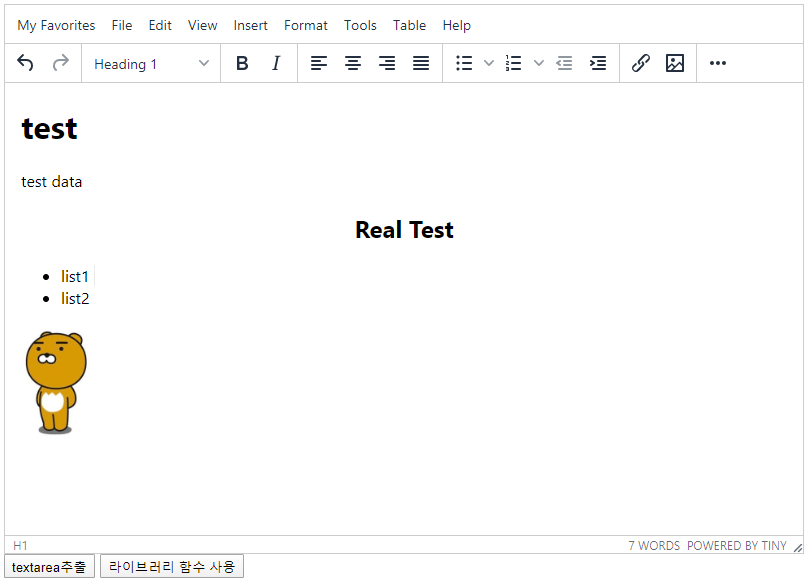Justify the text alignment
Viewport: 804px width, 585px height.
coord(421,63)
